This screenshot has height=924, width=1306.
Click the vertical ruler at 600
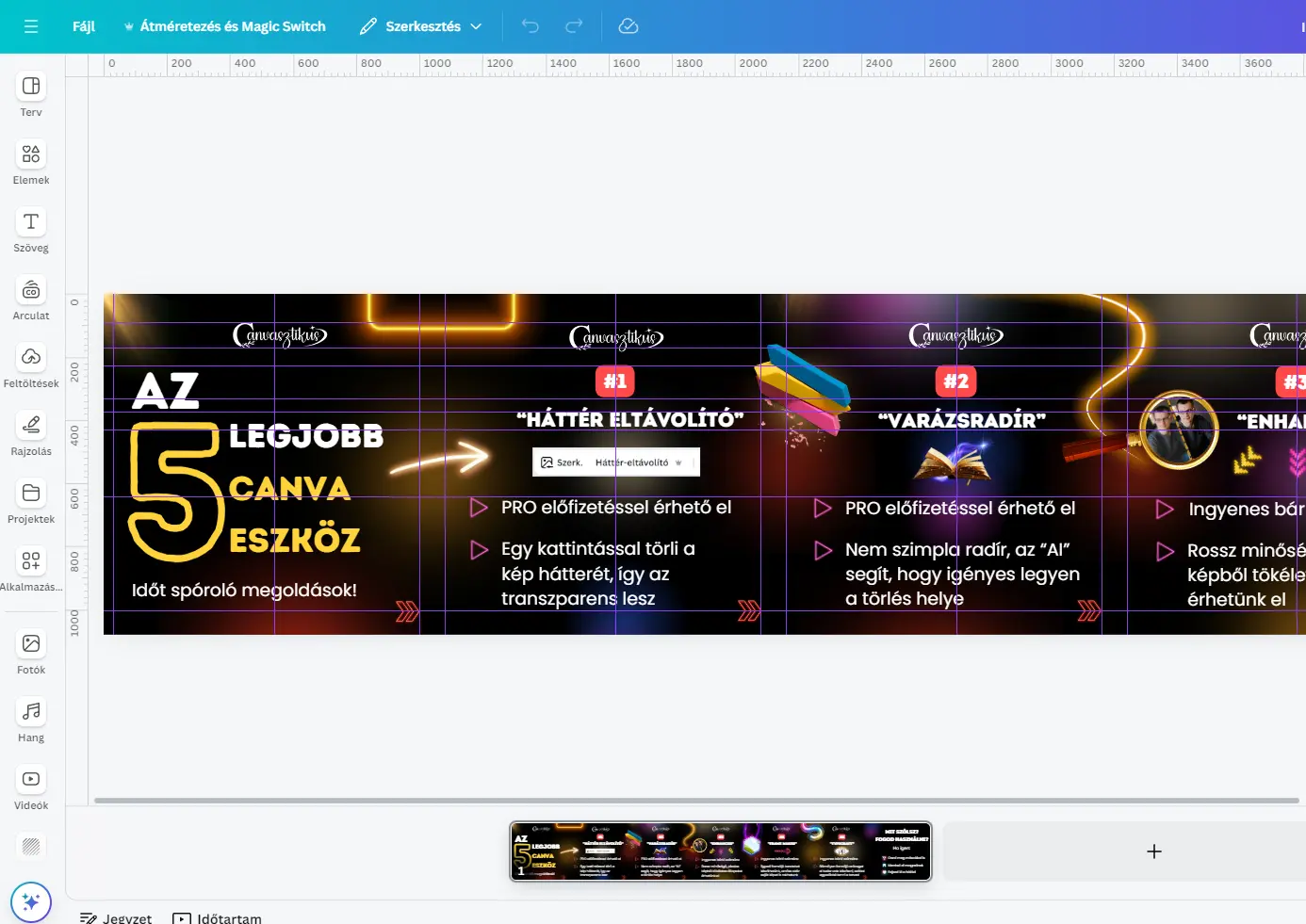[x=76, y=499]
